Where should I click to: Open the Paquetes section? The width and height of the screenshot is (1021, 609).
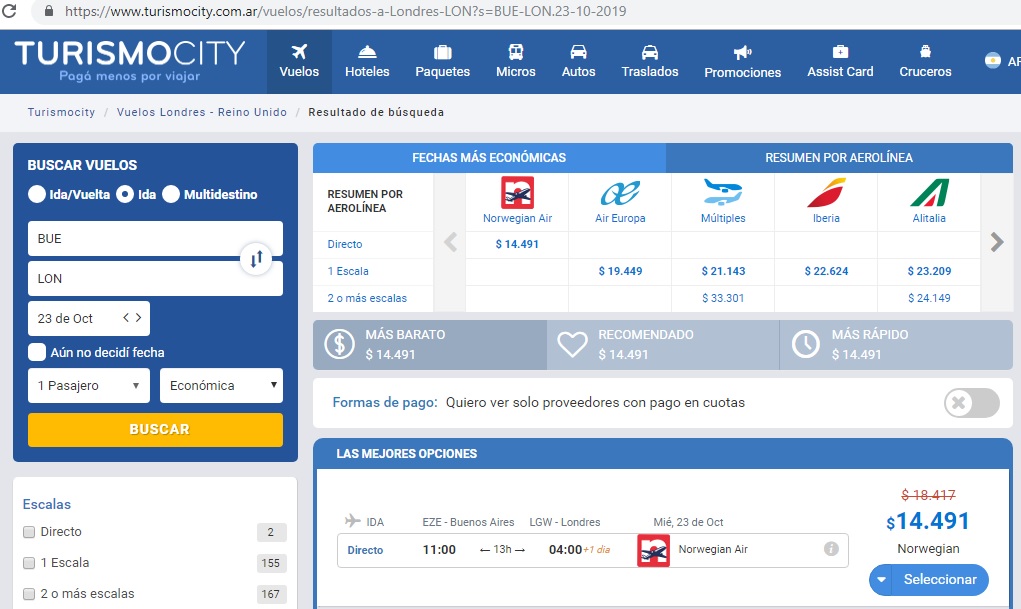pyautogui.click(x=443, y=61)
